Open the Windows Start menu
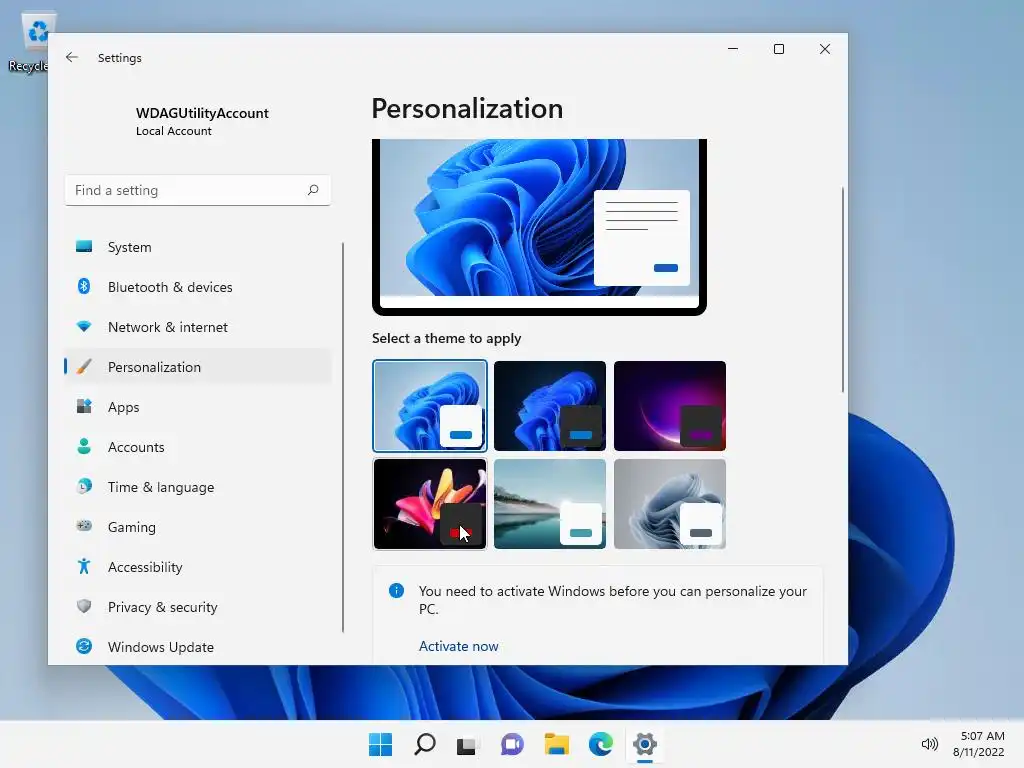1024x768 pixels. click(380, 744)
